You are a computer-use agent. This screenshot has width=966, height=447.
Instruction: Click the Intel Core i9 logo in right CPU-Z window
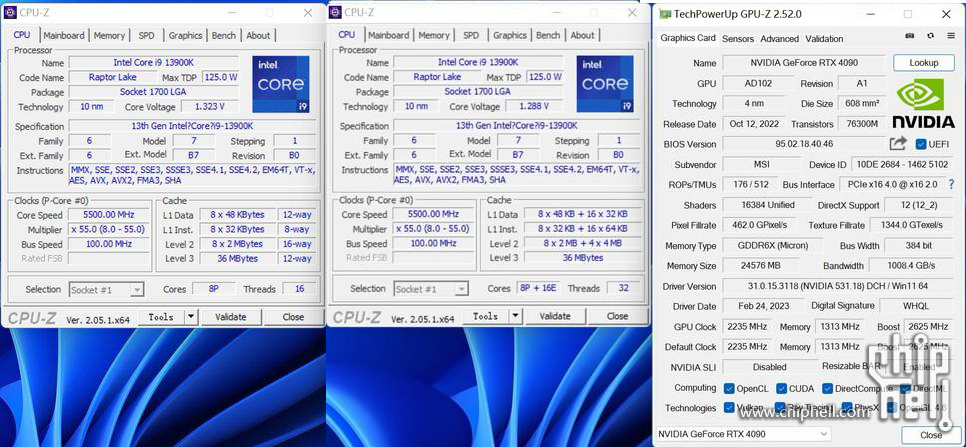604,84
